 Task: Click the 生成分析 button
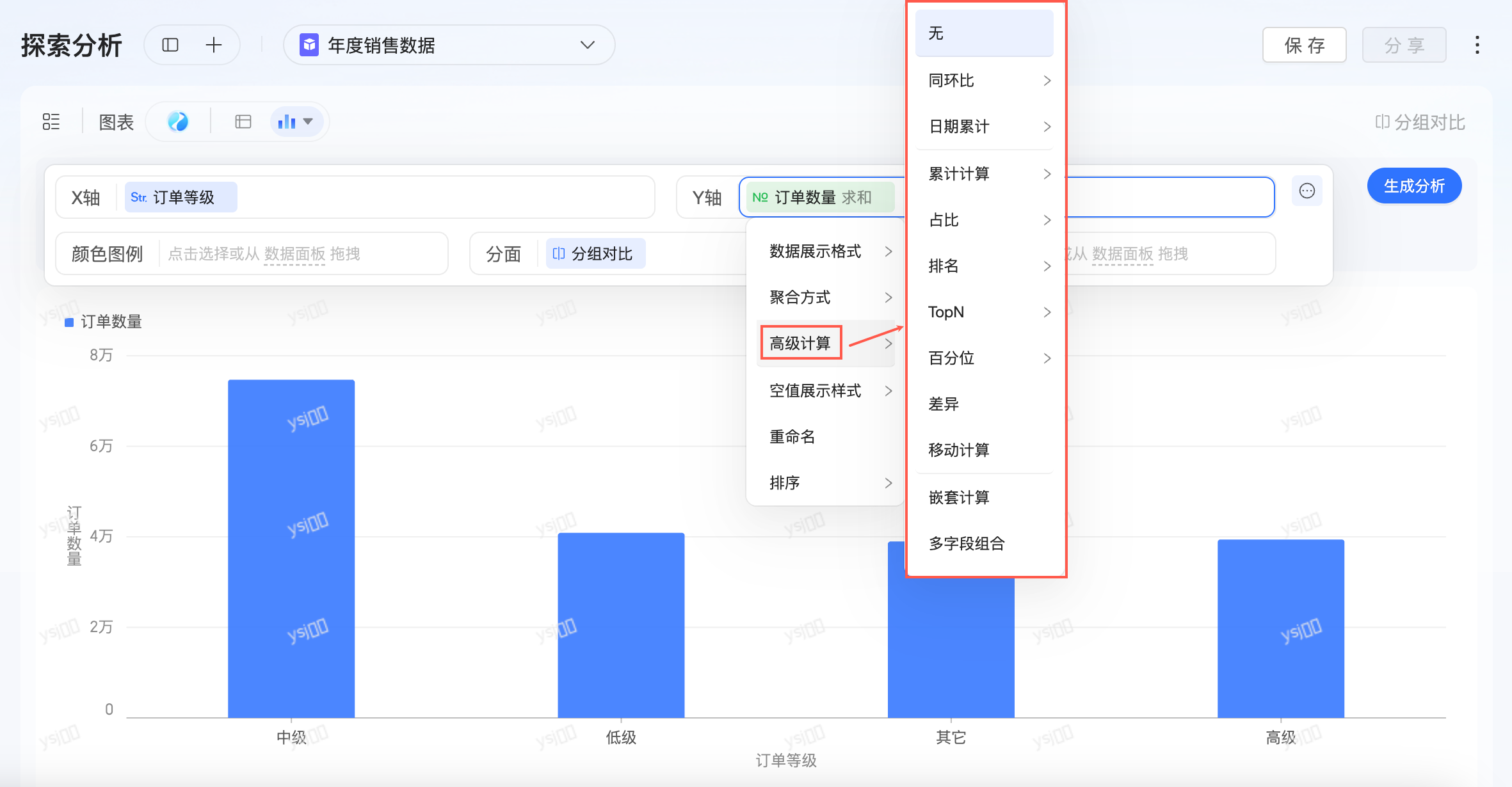tap(1413, 186)
